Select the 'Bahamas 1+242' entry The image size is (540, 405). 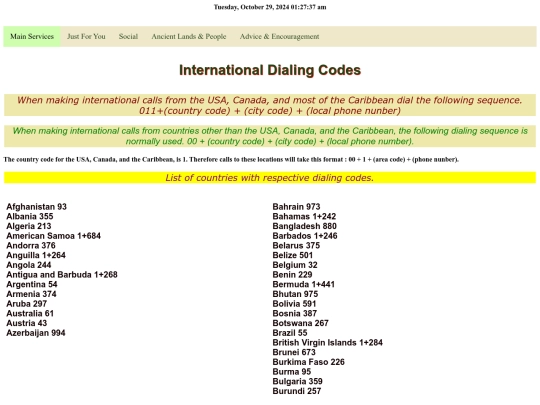tap(304, 216)
